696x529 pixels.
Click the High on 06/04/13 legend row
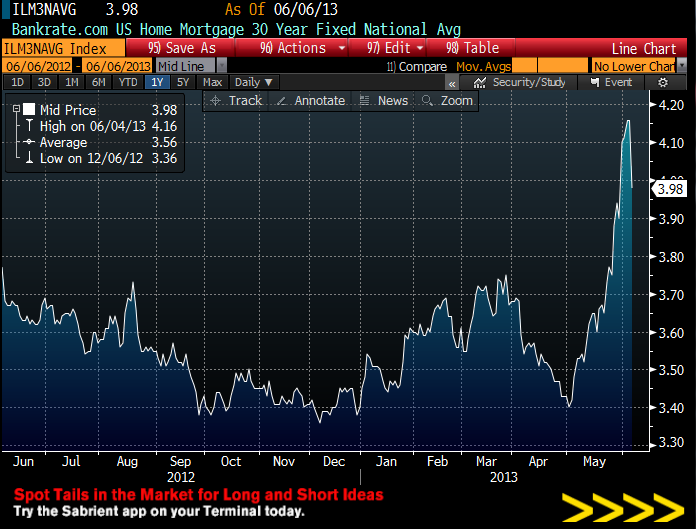click(x=102, y=126)
